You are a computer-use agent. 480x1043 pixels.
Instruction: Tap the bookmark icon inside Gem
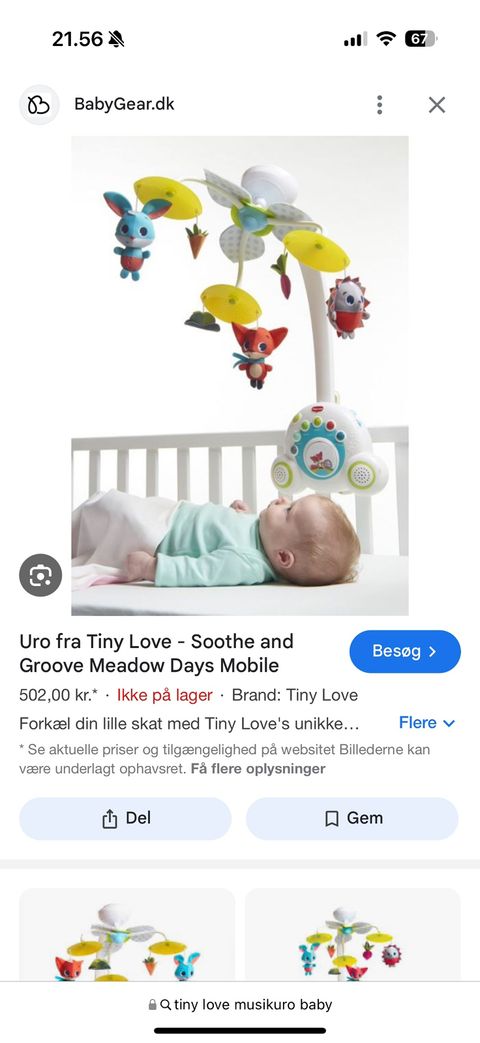(x=332, y=819)
